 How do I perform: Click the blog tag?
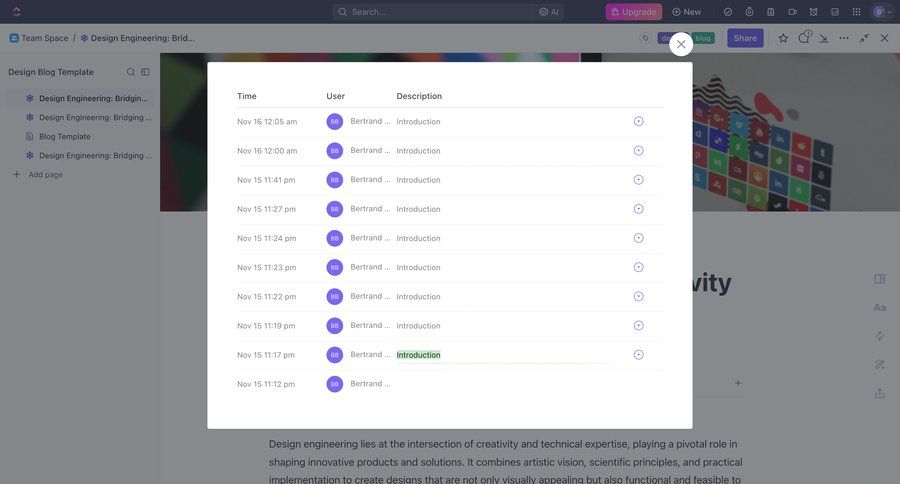click(x=703, y=38)
